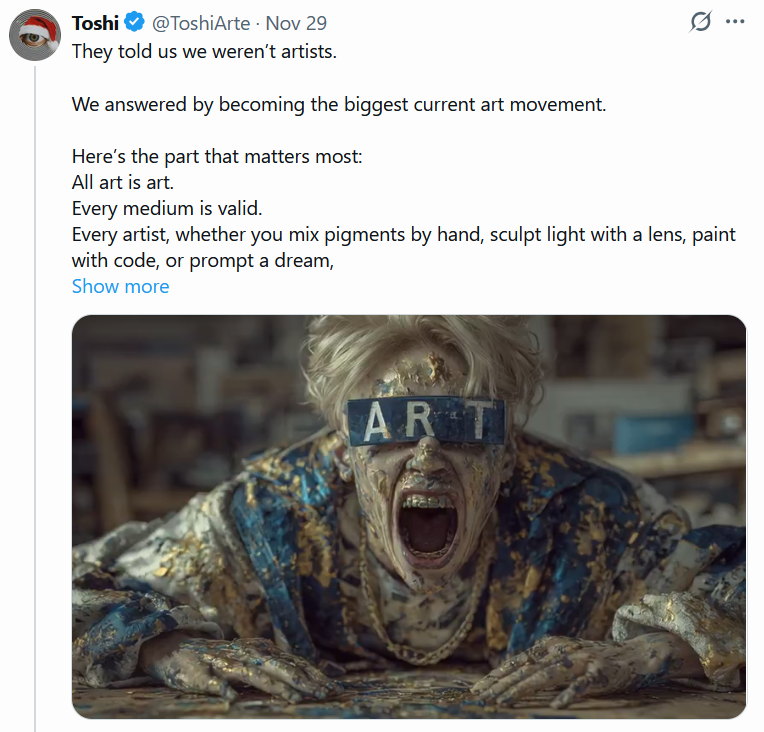Image resolution: width=764 pixels, height=732 pixels.
Task: Open Toshi's profile avatar with Santa hat
Action: pos(35,37)
